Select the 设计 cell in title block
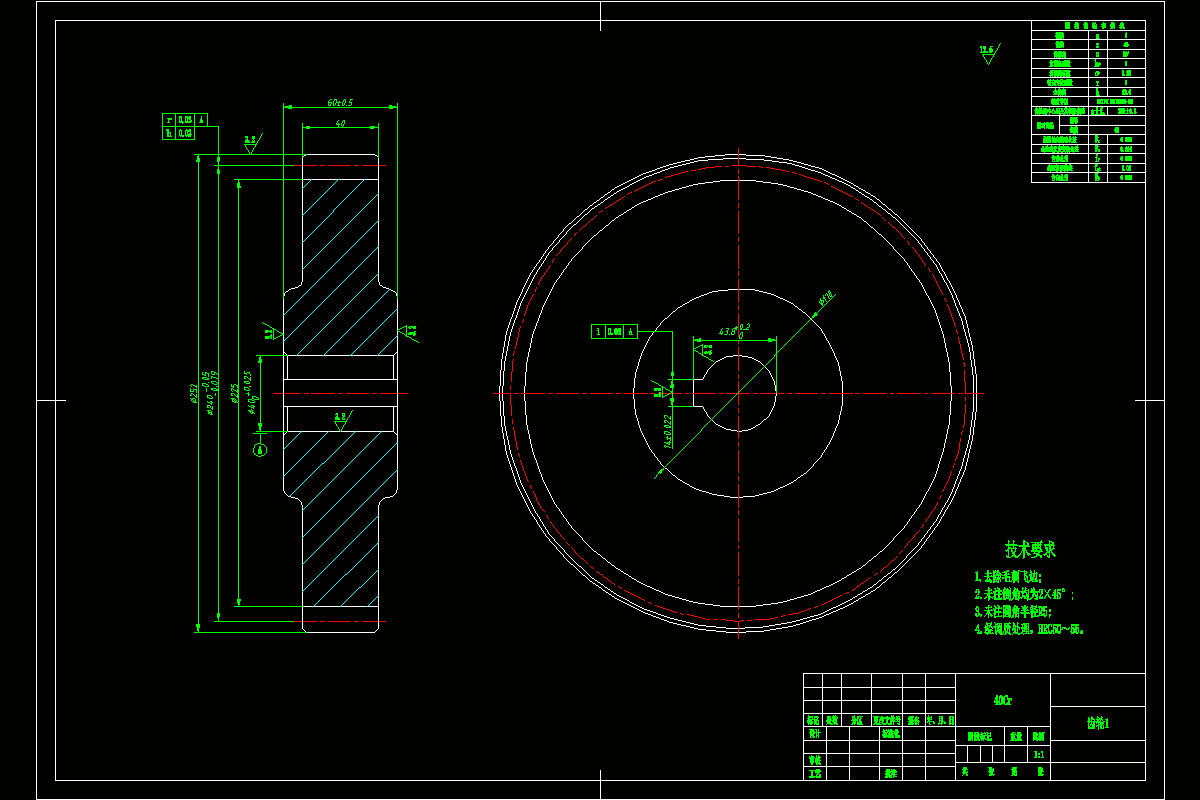1200x800 pixels. pyautogui.click(x=814, y=733)
